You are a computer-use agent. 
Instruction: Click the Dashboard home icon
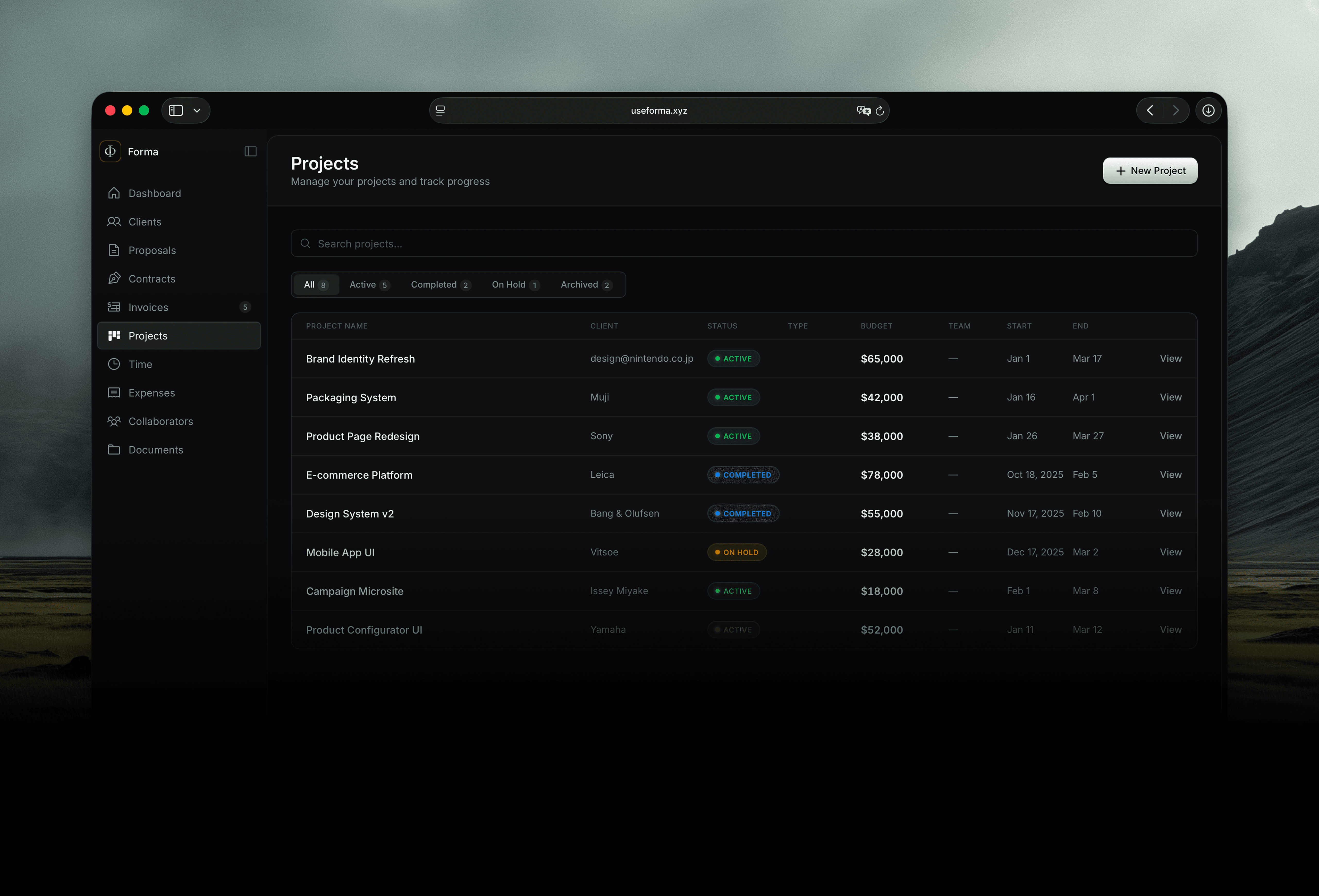coord(114,193)
